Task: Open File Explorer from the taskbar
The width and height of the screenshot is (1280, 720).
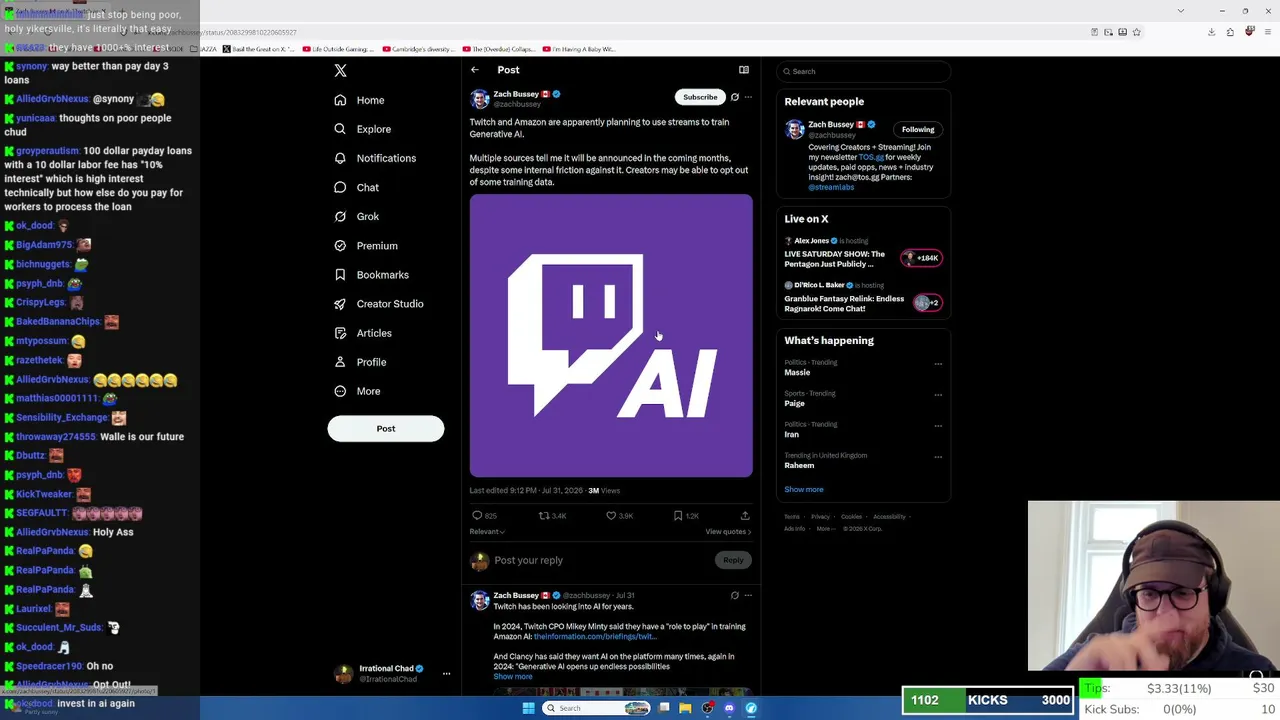Action: click(685, 709)
